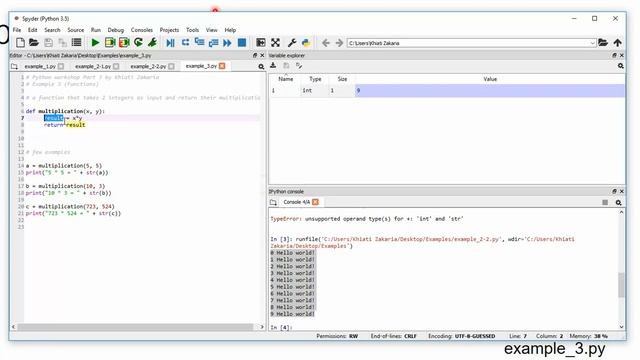
Task: Step to the next line in the debugger
Action: 185,42
